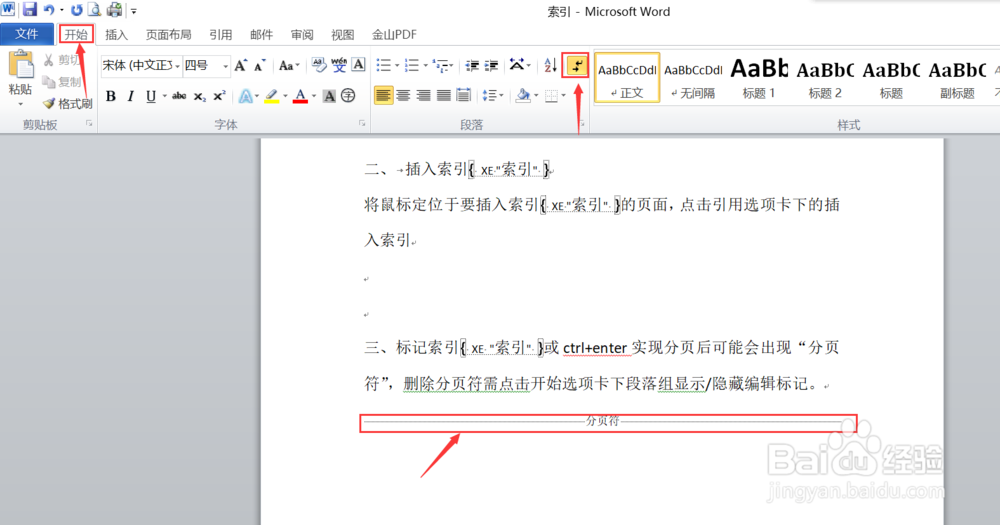Toggle justify alignment
Image resolution: width=1000 pixels, height=525 pixels.
[x=443, y=96]
